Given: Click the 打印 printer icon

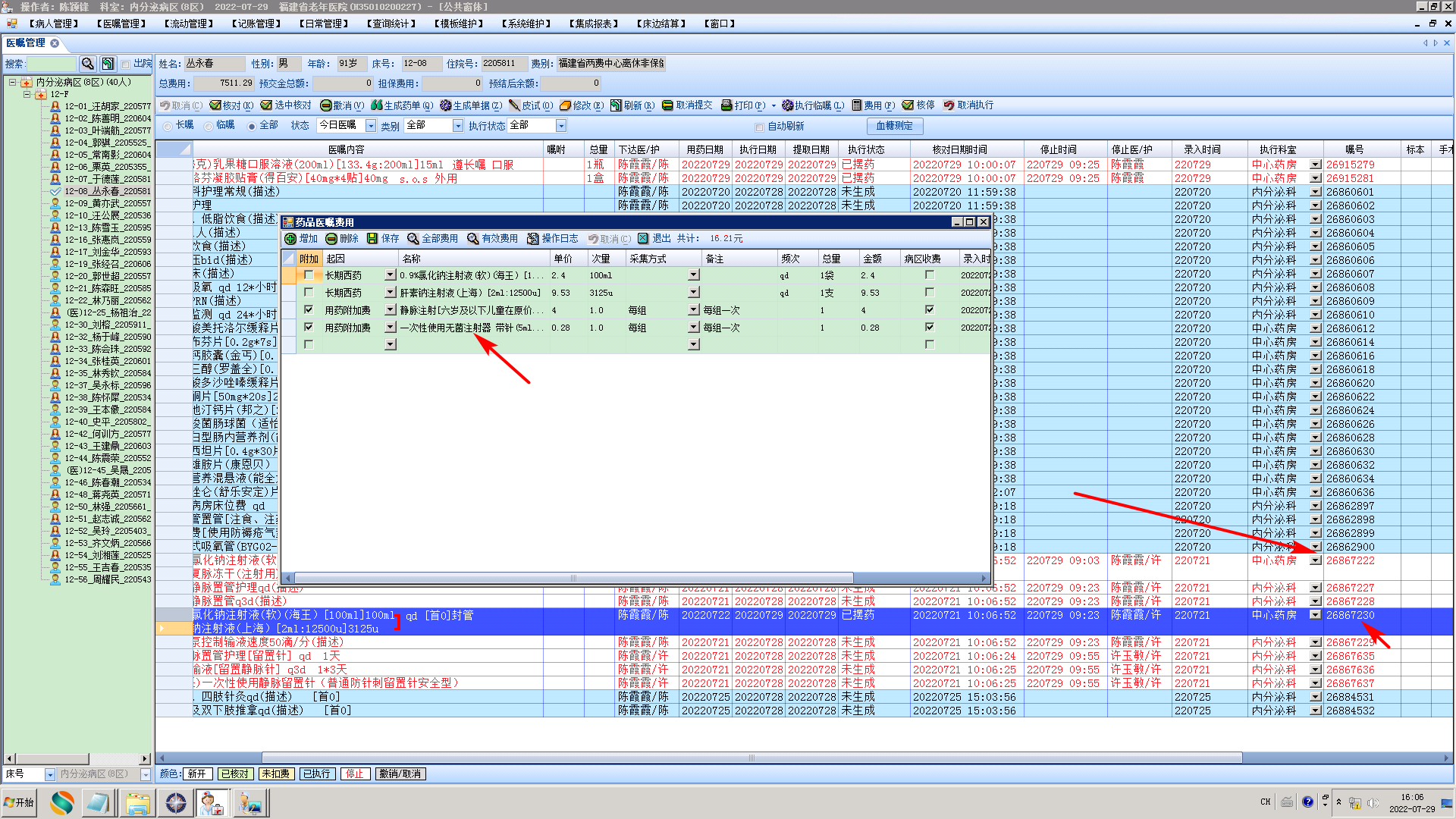Looking at the screenshot, I should 726,105.
